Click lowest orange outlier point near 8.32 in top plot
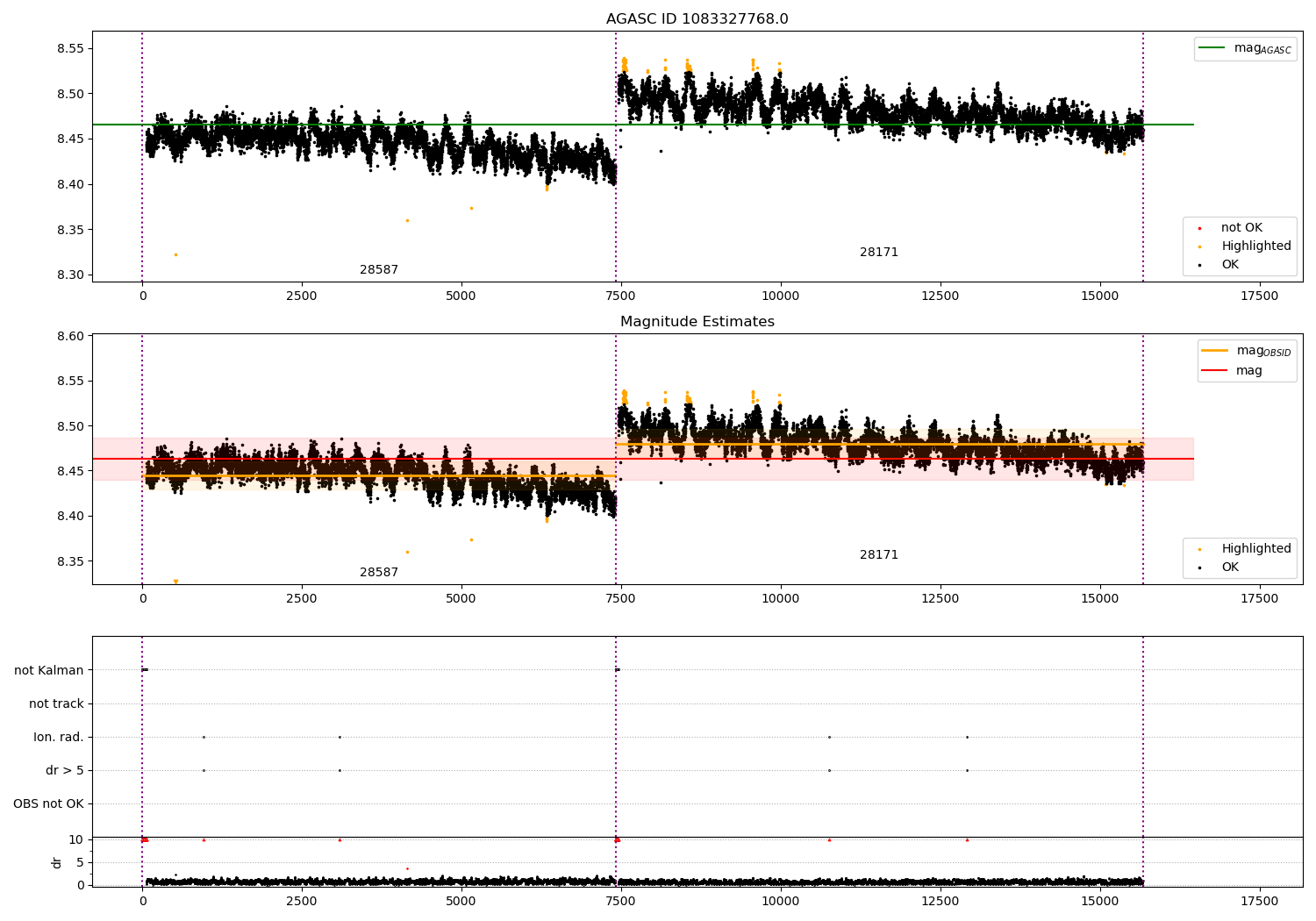Image resolution: width=1316 pixels, height=921 pixels. pos(175,254)
